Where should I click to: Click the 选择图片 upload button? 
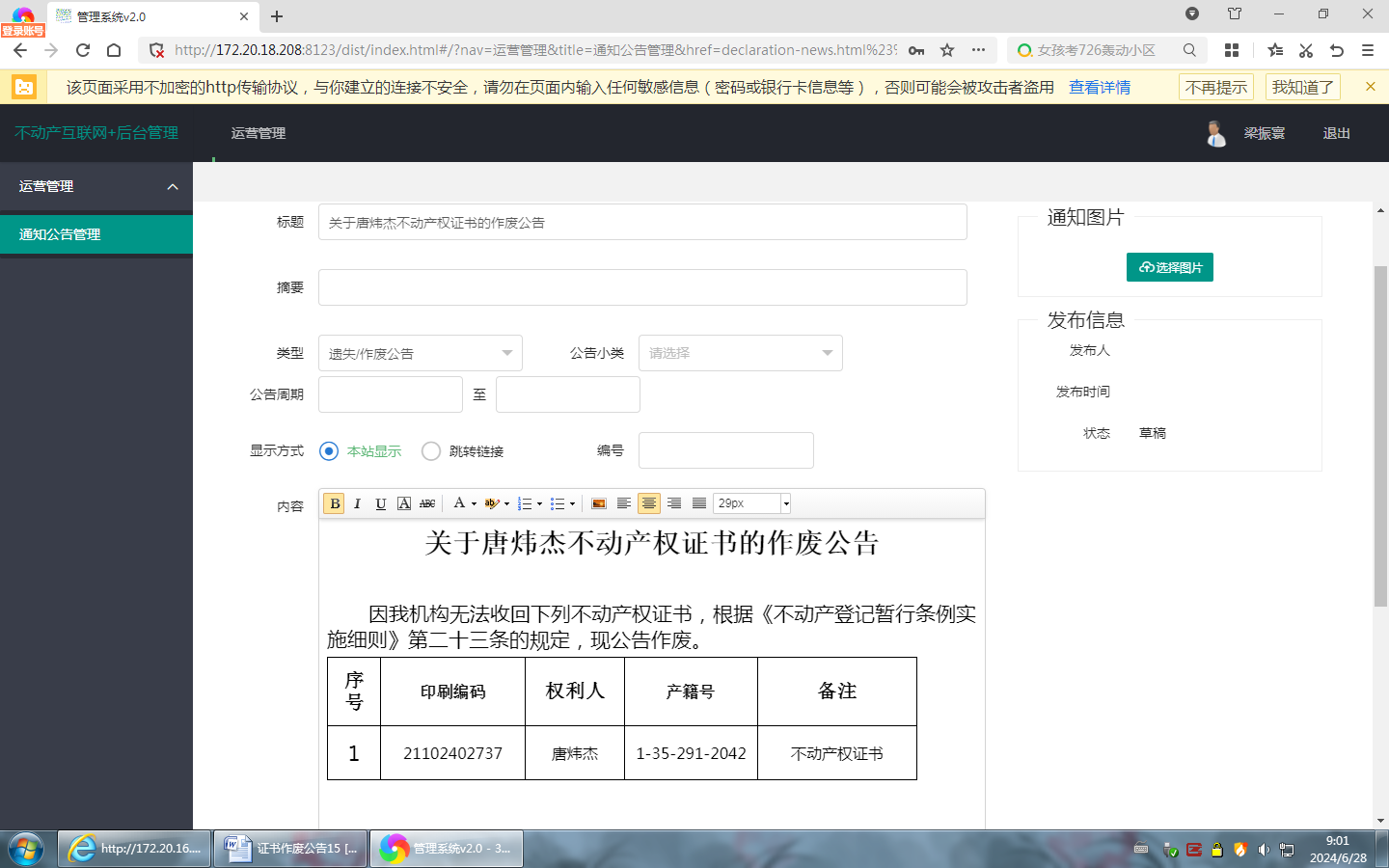[1170, 267]
